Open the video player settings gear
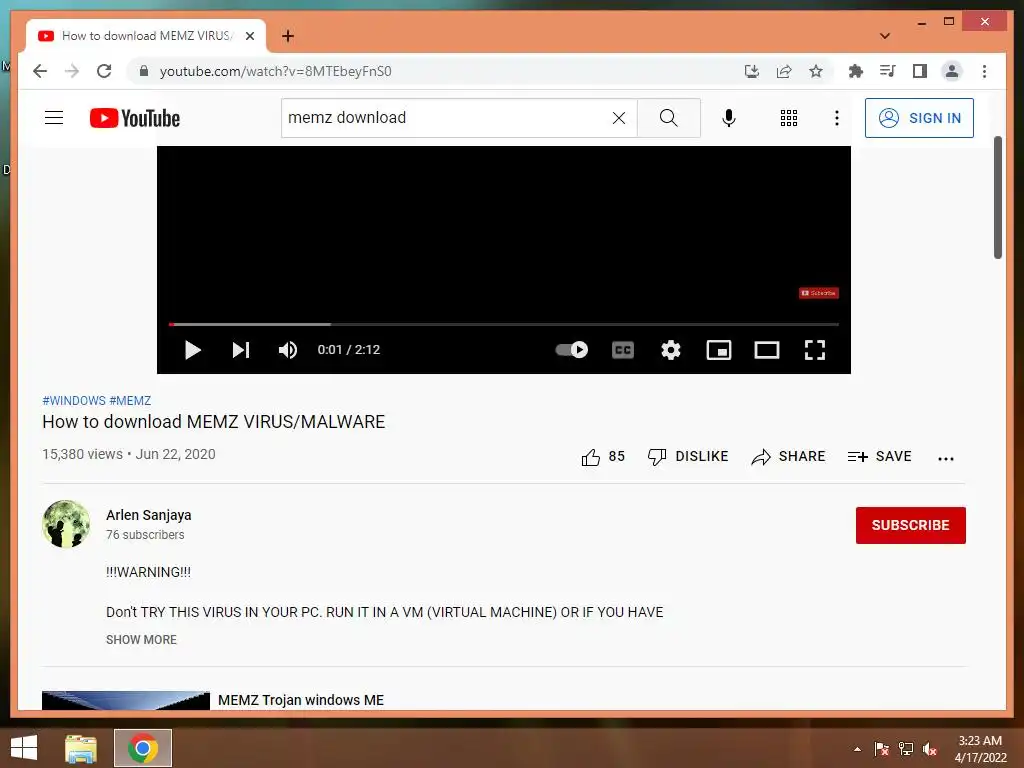 click(x=671, y=350)
